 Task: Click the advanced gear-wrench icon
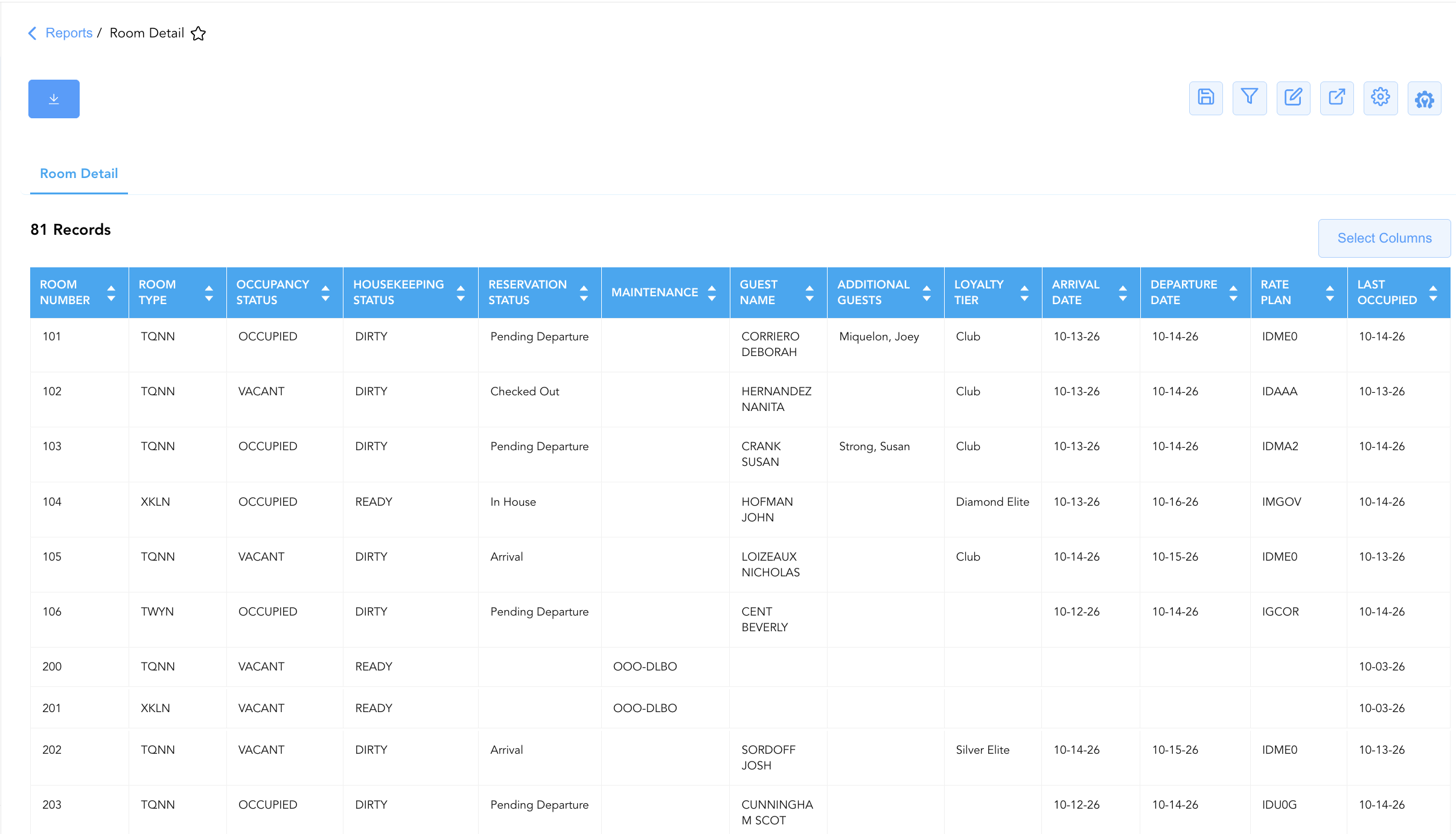(1425, 98)
